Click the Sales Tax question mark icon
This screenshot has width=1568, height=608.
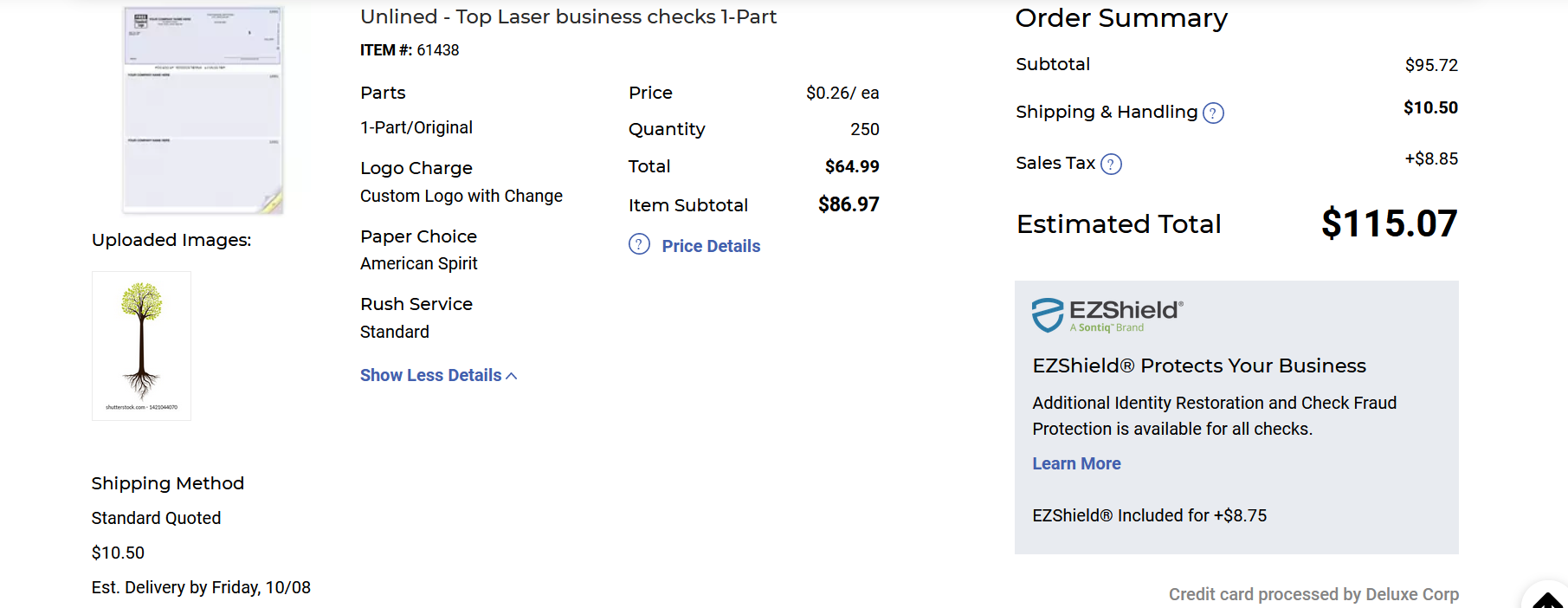pyautogui.click(x=1111, y=165)
